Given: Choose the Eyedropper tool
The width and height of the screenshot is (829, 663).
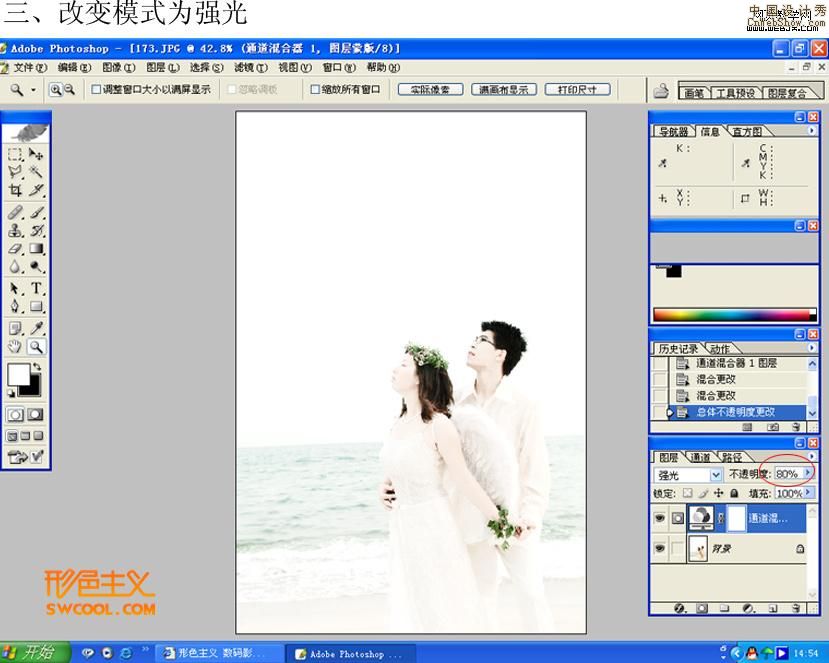Looking at the screenshot, I should pos(37,328).
